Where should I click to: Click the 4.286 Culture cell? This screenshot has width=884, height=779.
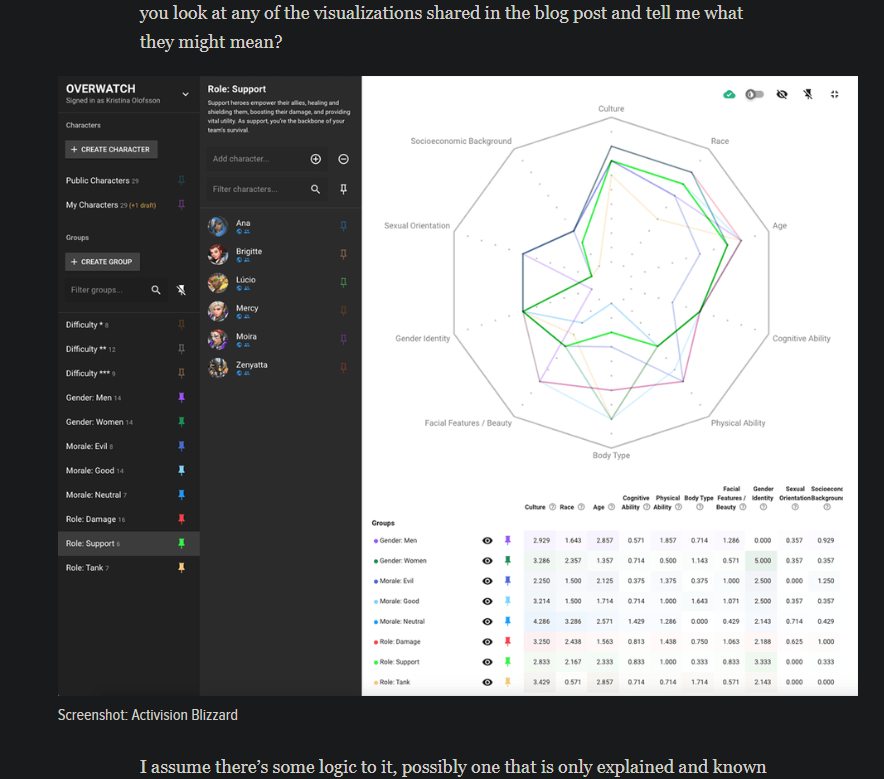(x=541, y=622)
